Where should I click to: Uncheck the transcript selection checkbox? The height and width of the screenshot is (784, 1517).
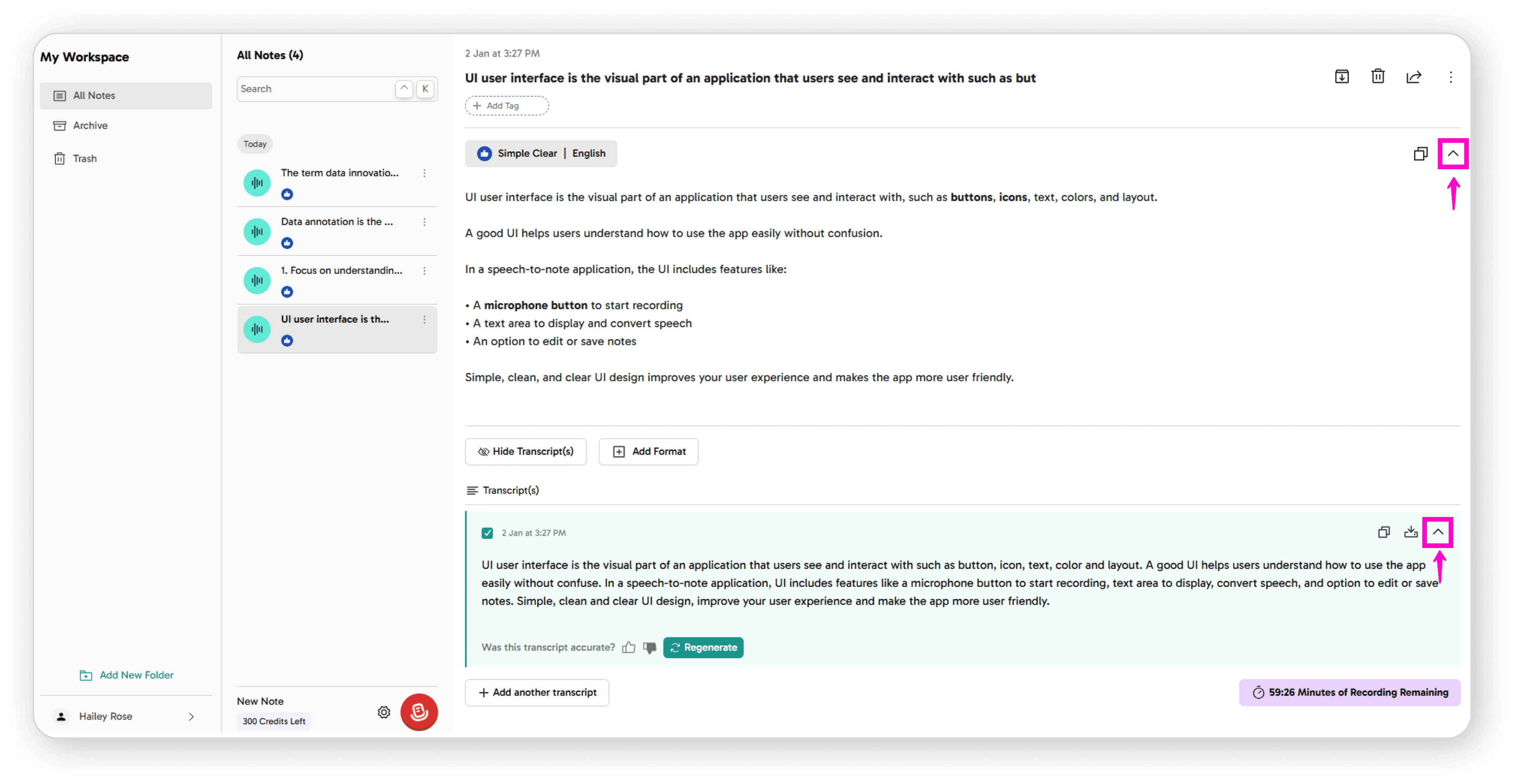(x=487, y=532)
